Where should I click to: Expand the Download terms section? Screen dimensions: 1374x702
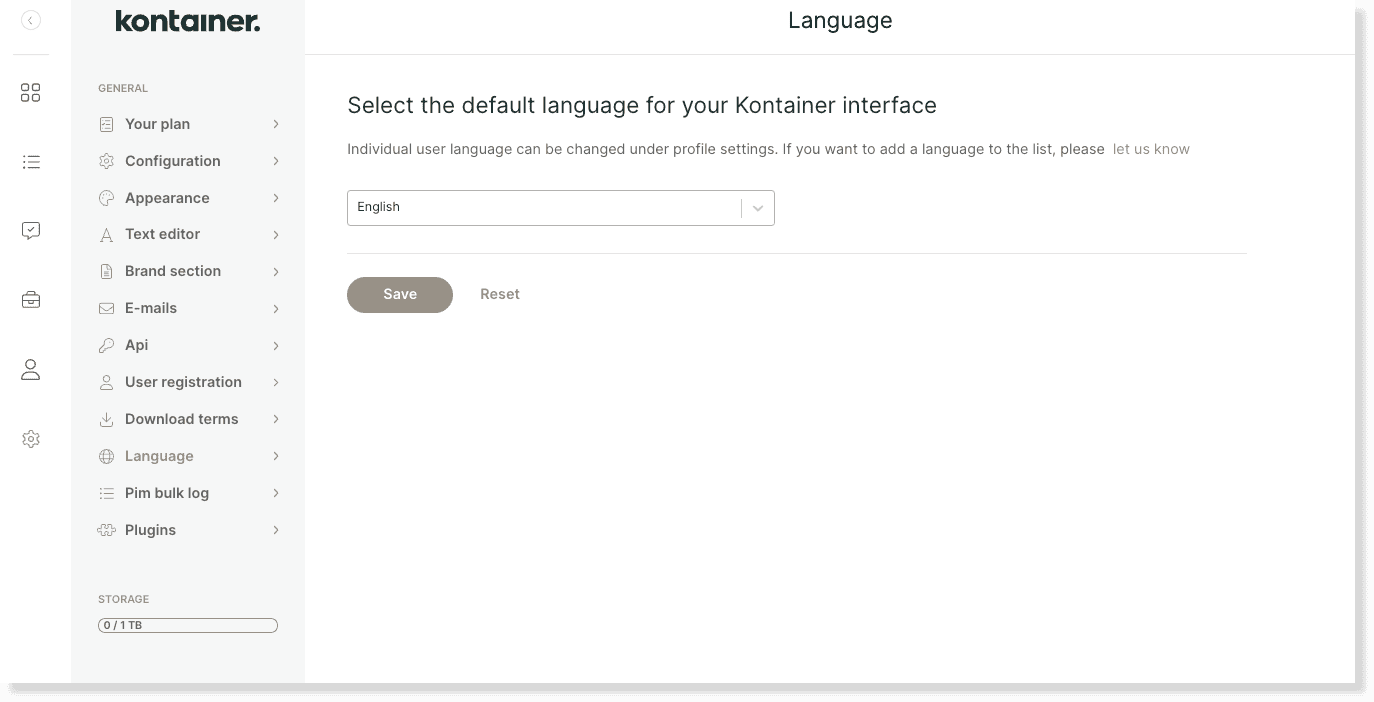(x=181, y=419)
